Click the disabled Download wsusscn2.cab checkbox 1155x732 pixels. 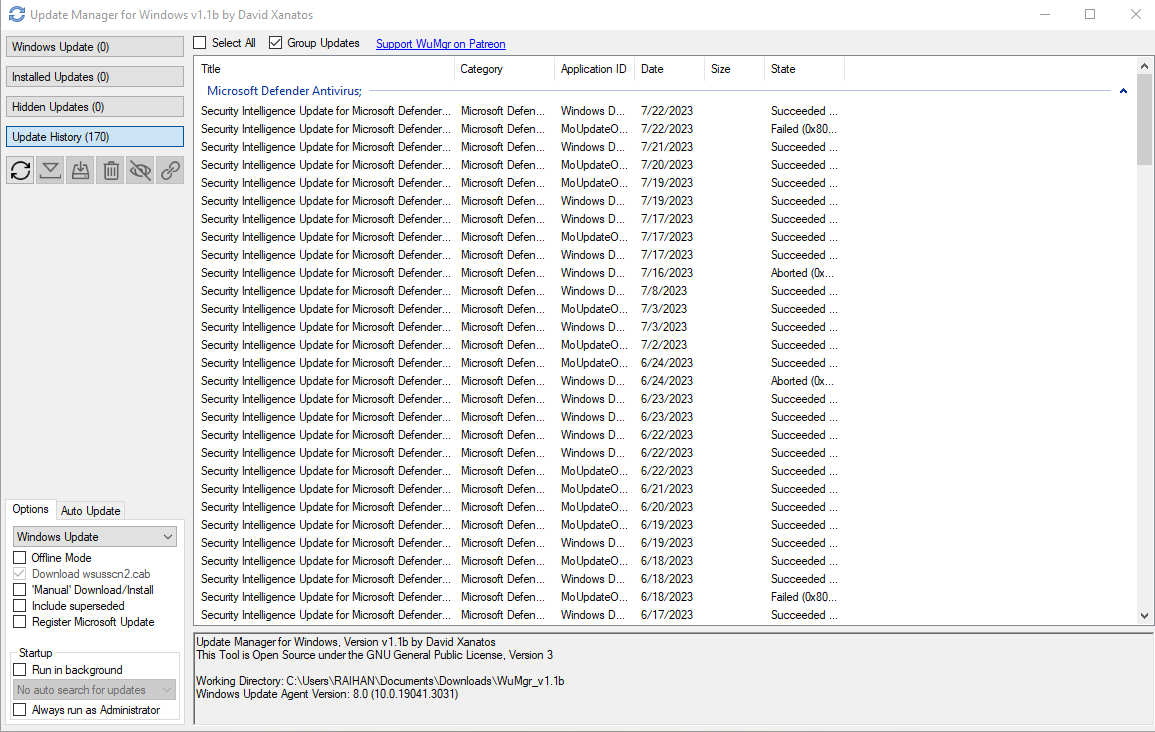20,574
